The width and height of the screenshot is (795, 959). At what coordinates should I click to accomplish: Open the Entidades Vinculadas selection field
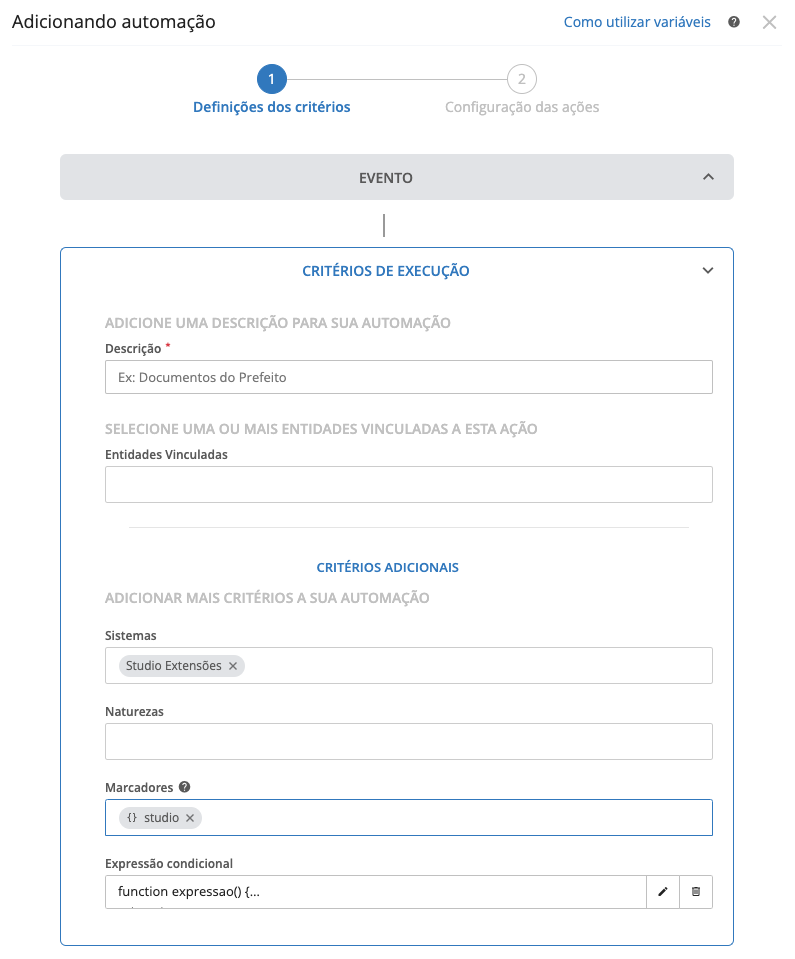point(408,484)
